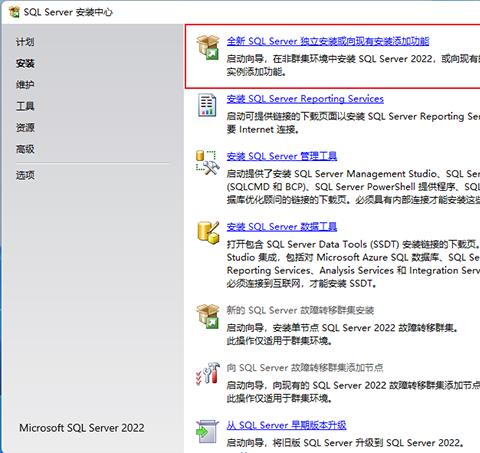Click the Microsoft SQL Server 2022 label
The width and height of the screenshot is (480, 453).
point(82,428)
